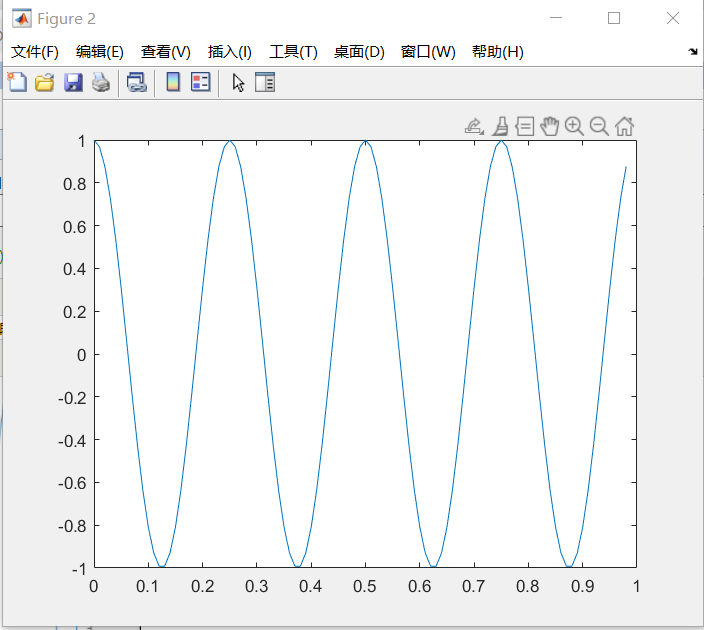Insert a colorbar from the toolbar
The height and width of the screenshot is (630, 704).
(173, 82)
